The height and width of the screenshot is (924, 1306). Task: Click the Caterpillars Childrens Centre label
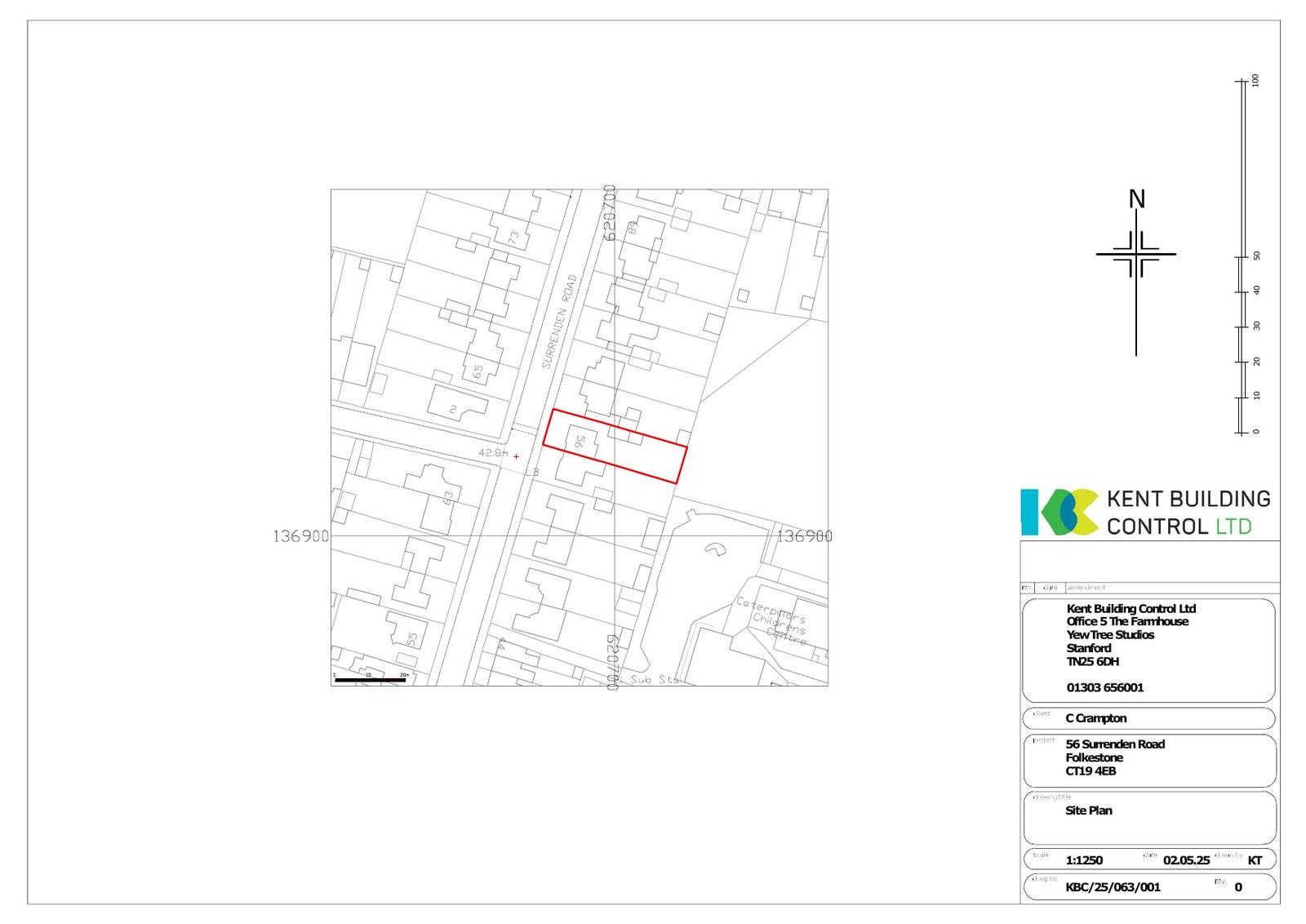[771, 621]
